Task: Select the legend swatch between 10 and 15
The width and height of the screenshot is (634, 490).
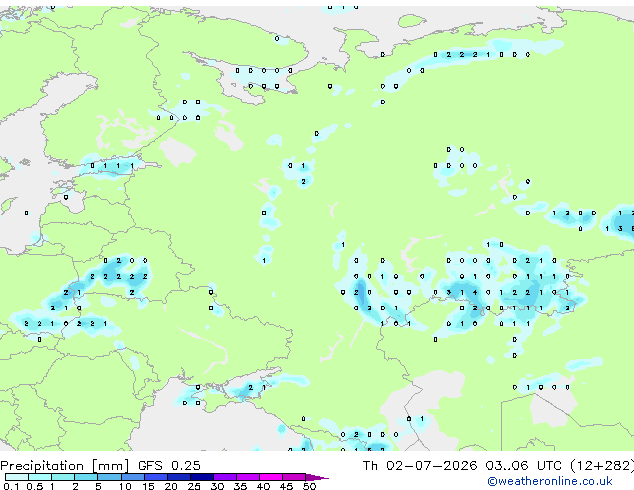Action: point(133,477)
